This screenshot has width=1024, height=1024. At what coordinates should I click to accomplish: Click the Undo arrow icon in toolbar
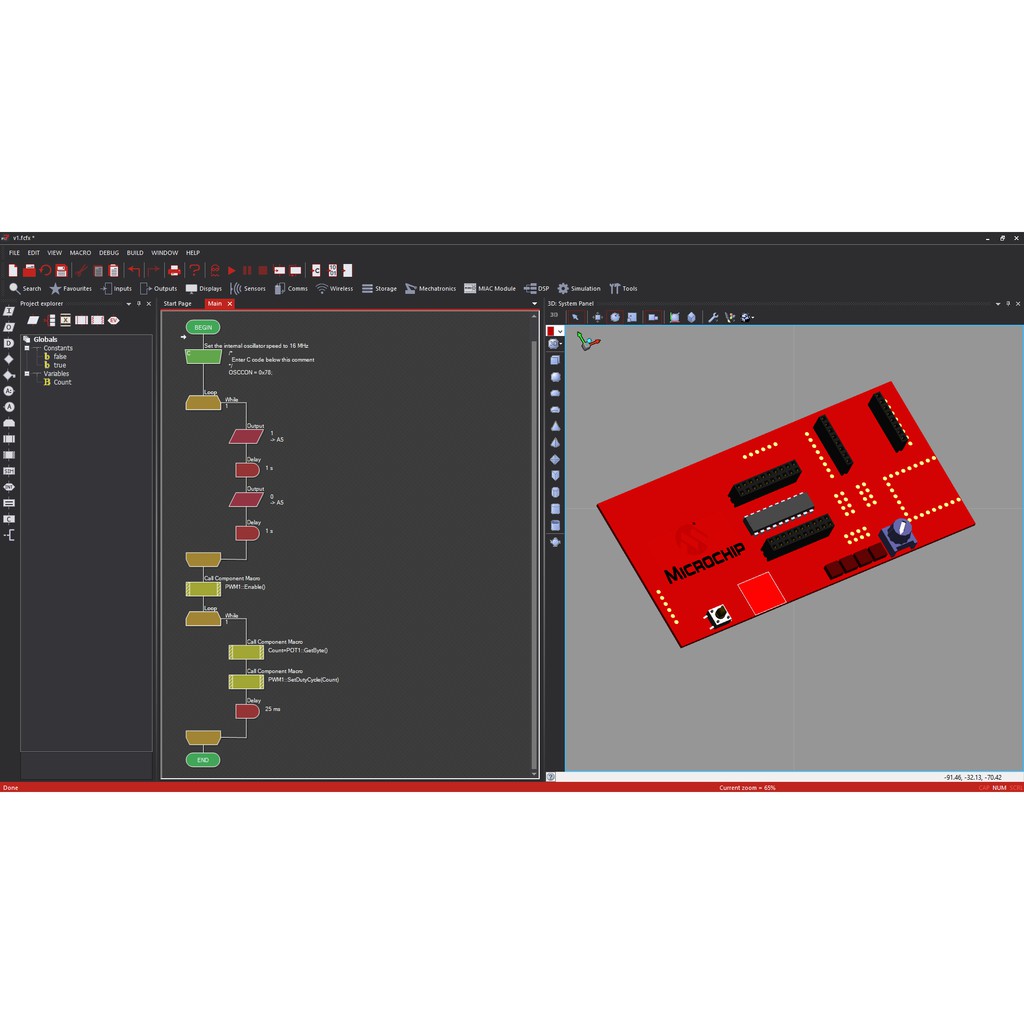click(134, 270)
